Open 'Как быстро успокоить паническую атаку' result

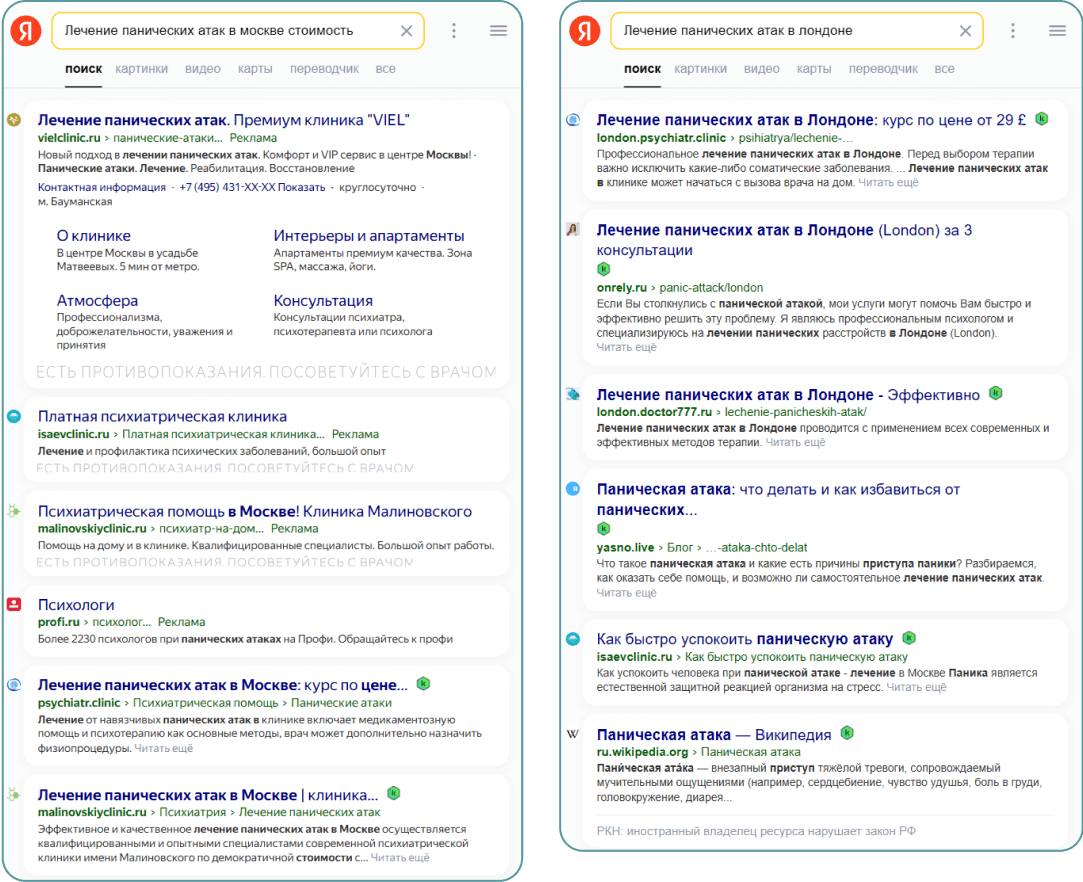click(744, 638)
